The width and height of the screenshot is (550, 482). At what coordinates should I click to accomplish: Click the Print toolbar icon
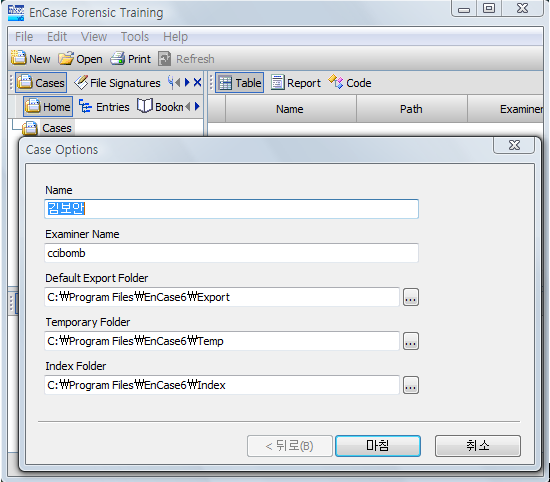(x=118, y=59)
